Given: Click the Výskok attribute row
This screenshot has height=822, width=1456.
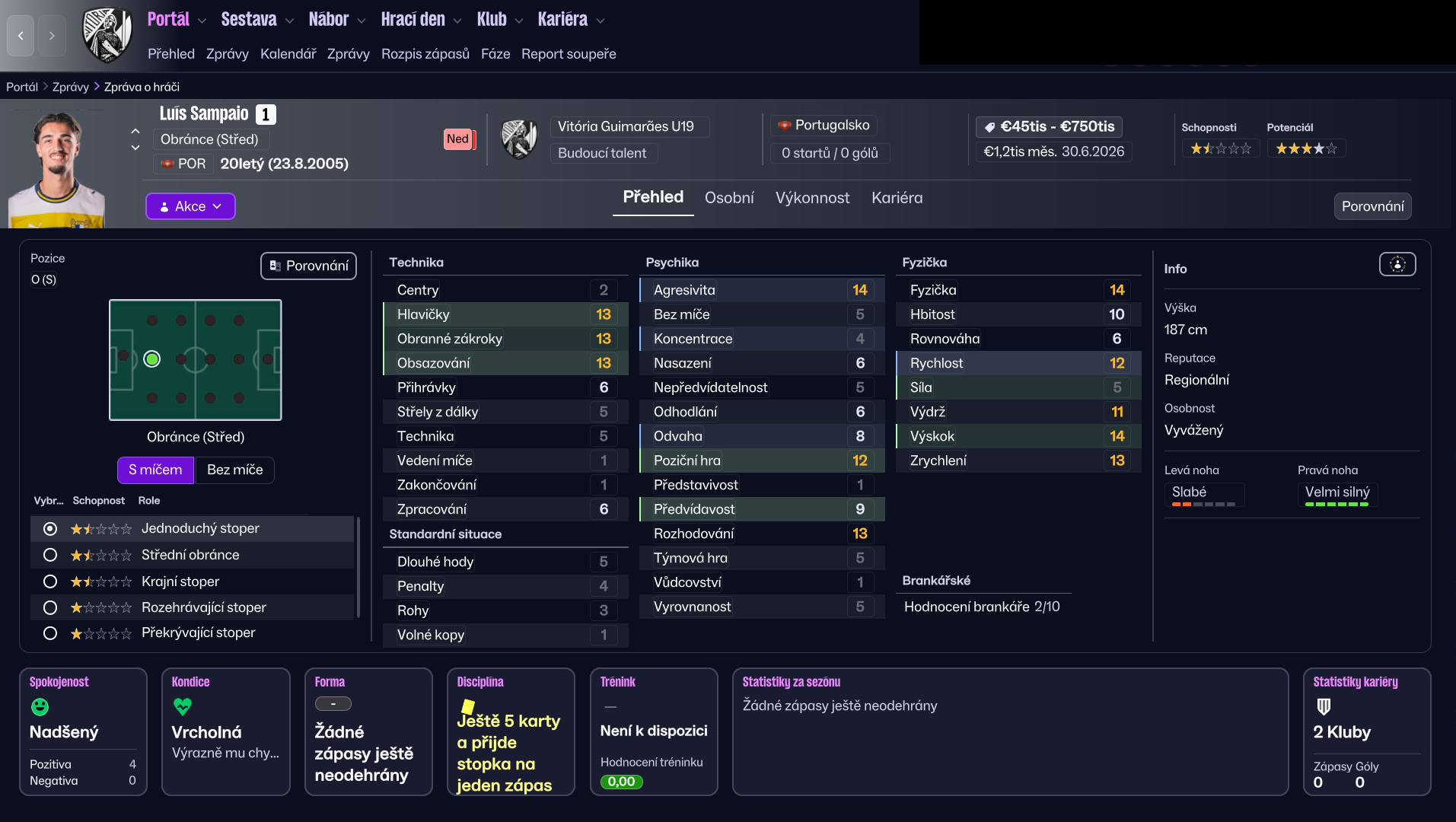Looking at the screenshot, I should click(1018, 436).
